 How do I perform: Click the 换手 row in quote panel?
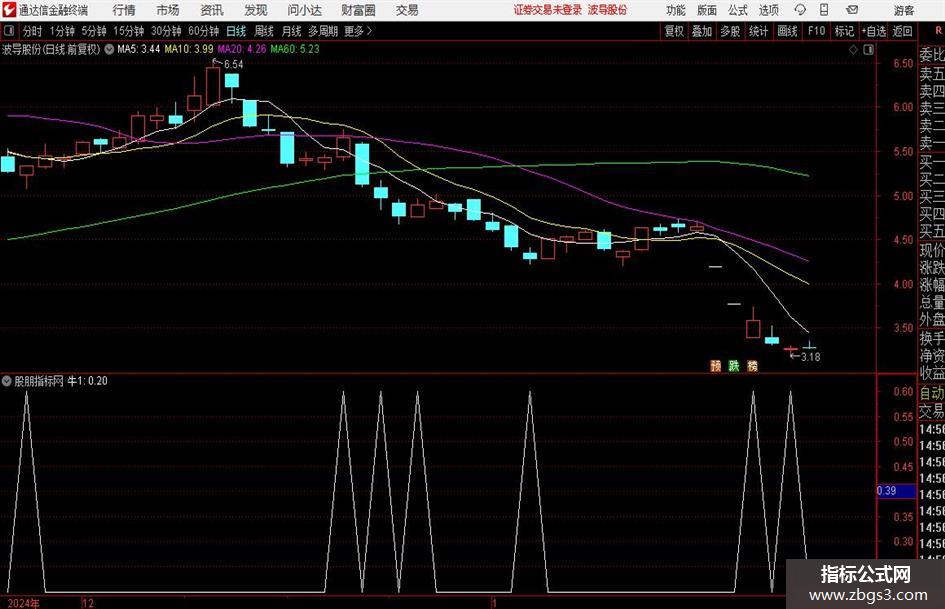click(932, 338)
